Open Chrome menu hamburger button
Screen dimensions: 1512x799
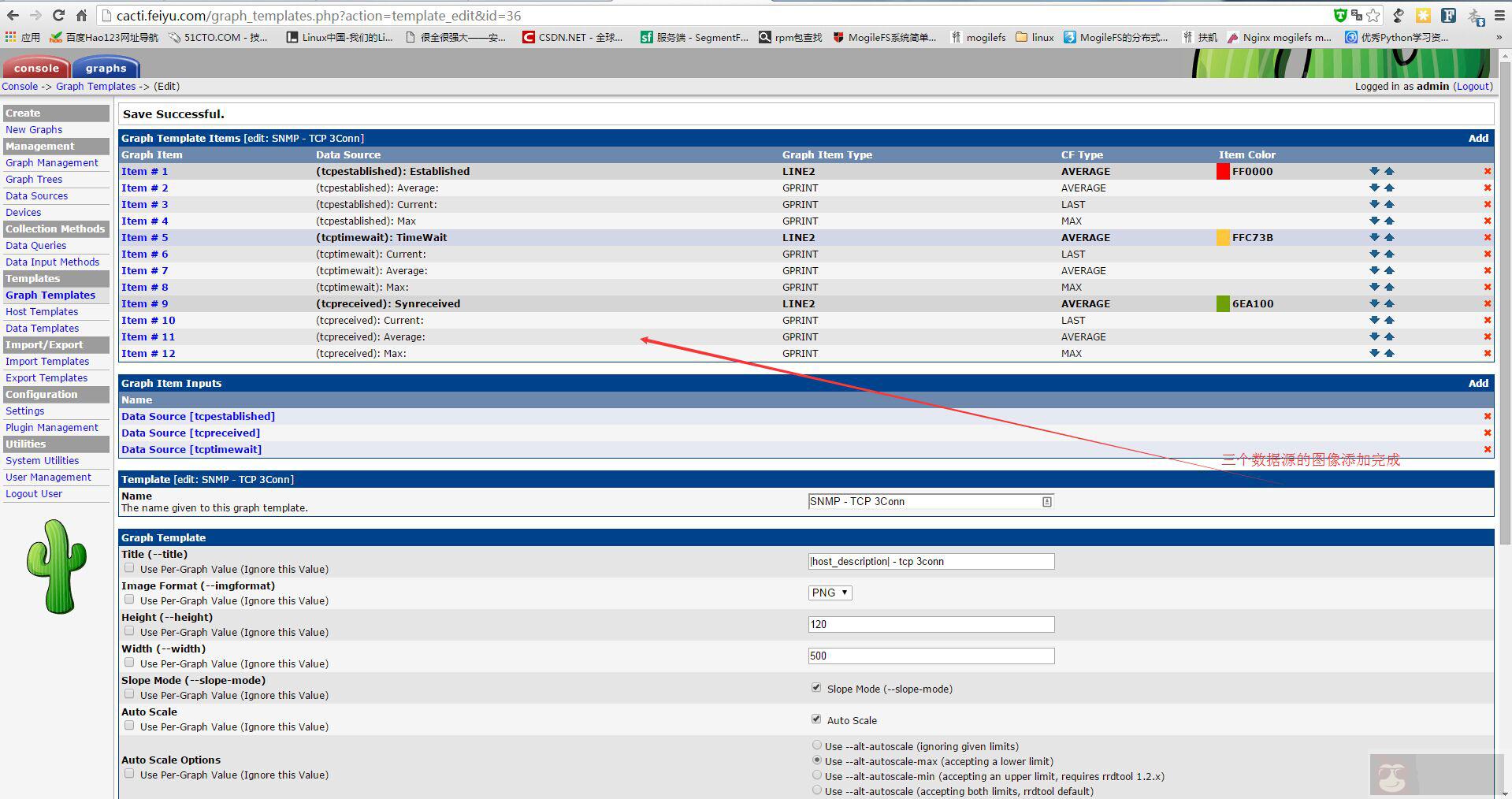pos(1499,16)
